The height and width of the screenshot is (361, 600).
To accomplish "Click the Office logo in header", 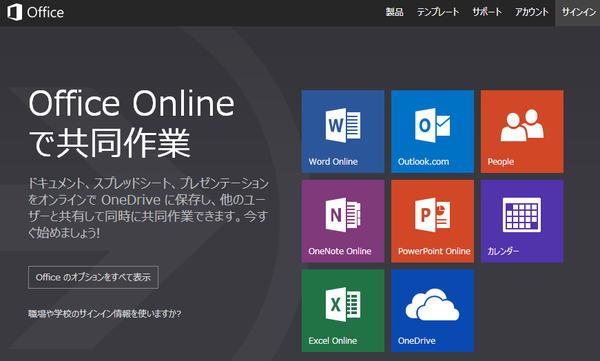I will (36, 12).
